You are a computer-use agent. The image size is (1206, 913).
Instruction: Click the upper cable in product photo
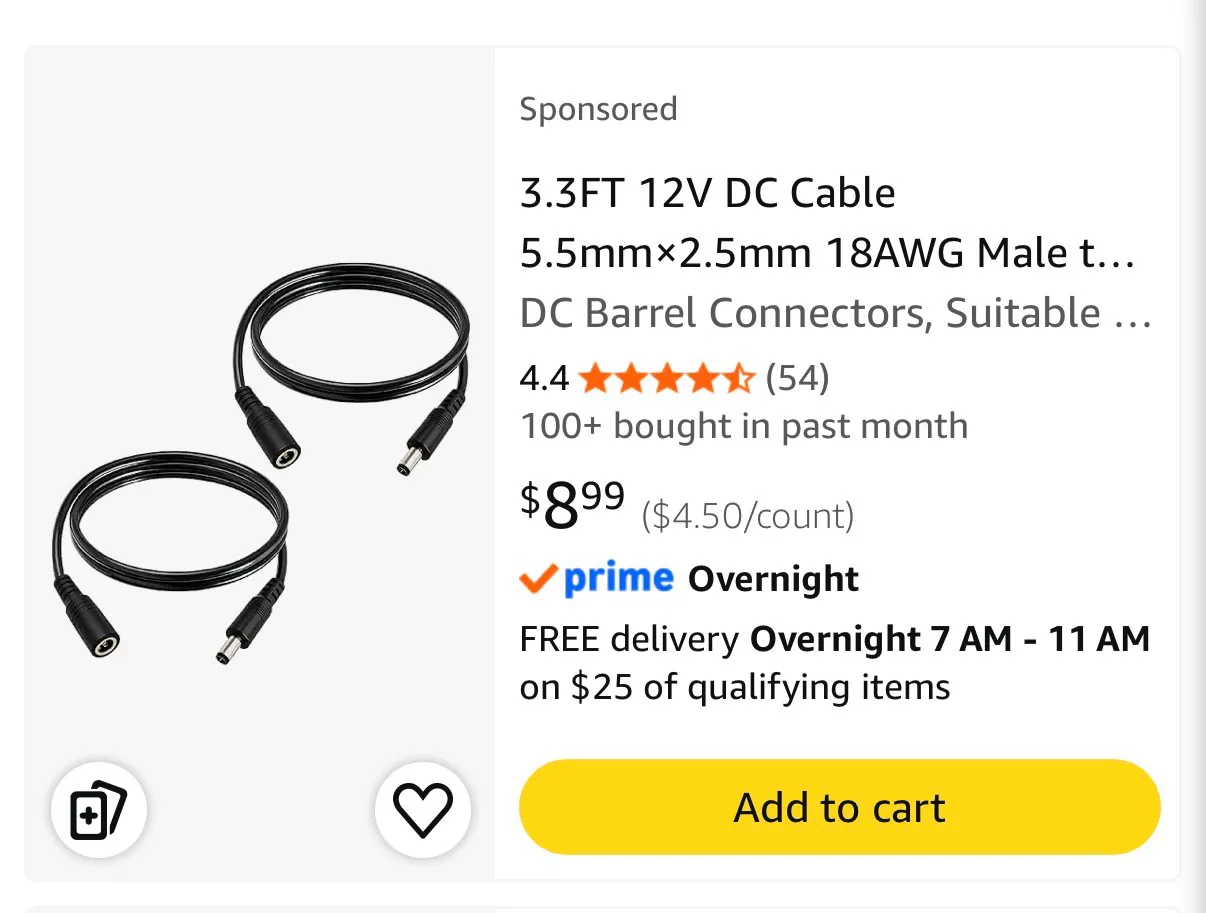(351, 369)
